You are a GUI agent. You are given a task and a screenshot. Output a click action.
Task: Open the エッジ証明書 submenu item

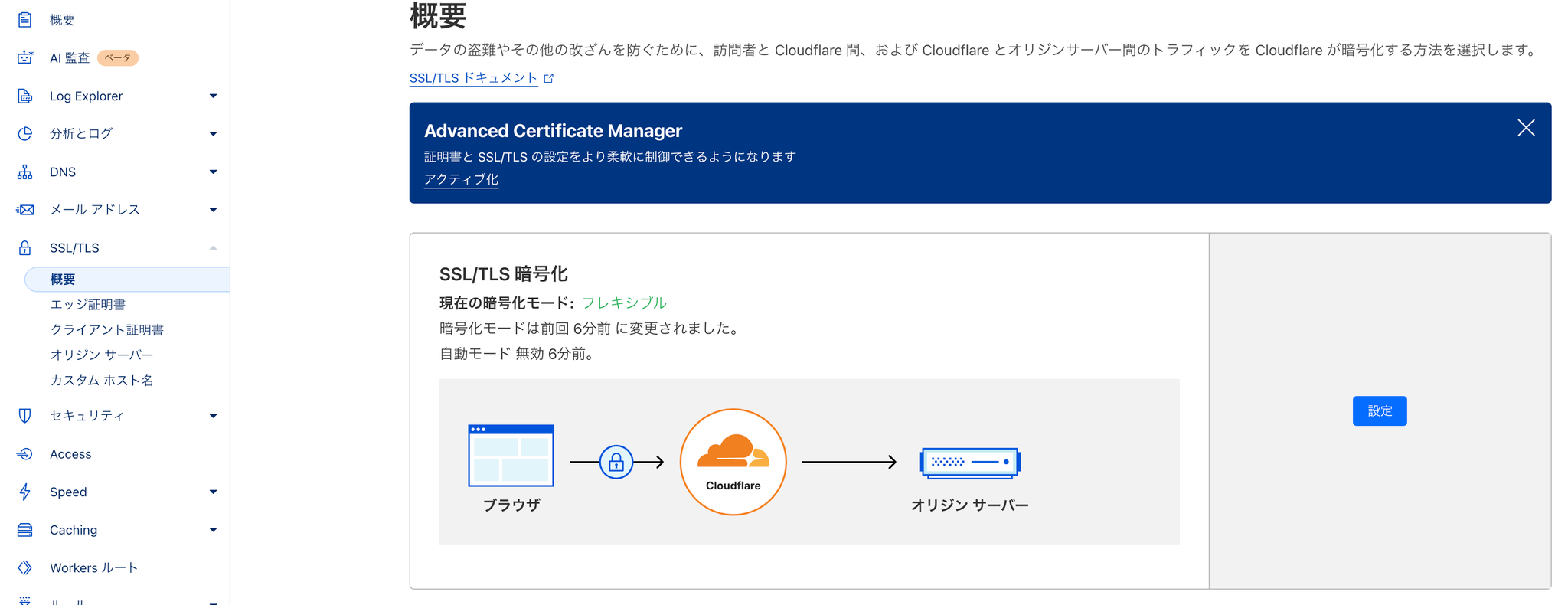pos(88,305)
